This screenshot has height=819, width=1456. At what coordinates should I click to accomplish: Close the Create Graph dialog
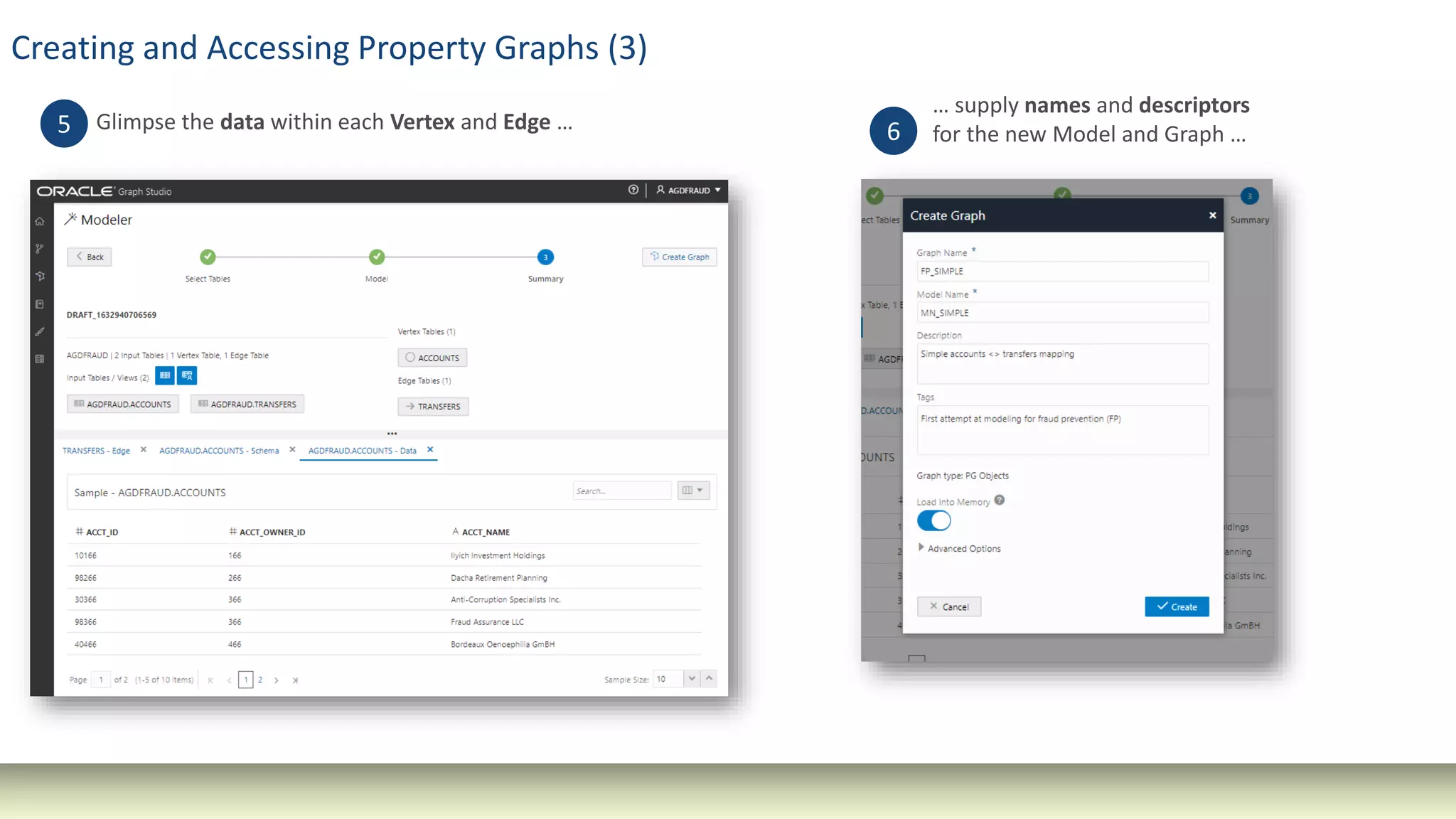pos(1213,215)
